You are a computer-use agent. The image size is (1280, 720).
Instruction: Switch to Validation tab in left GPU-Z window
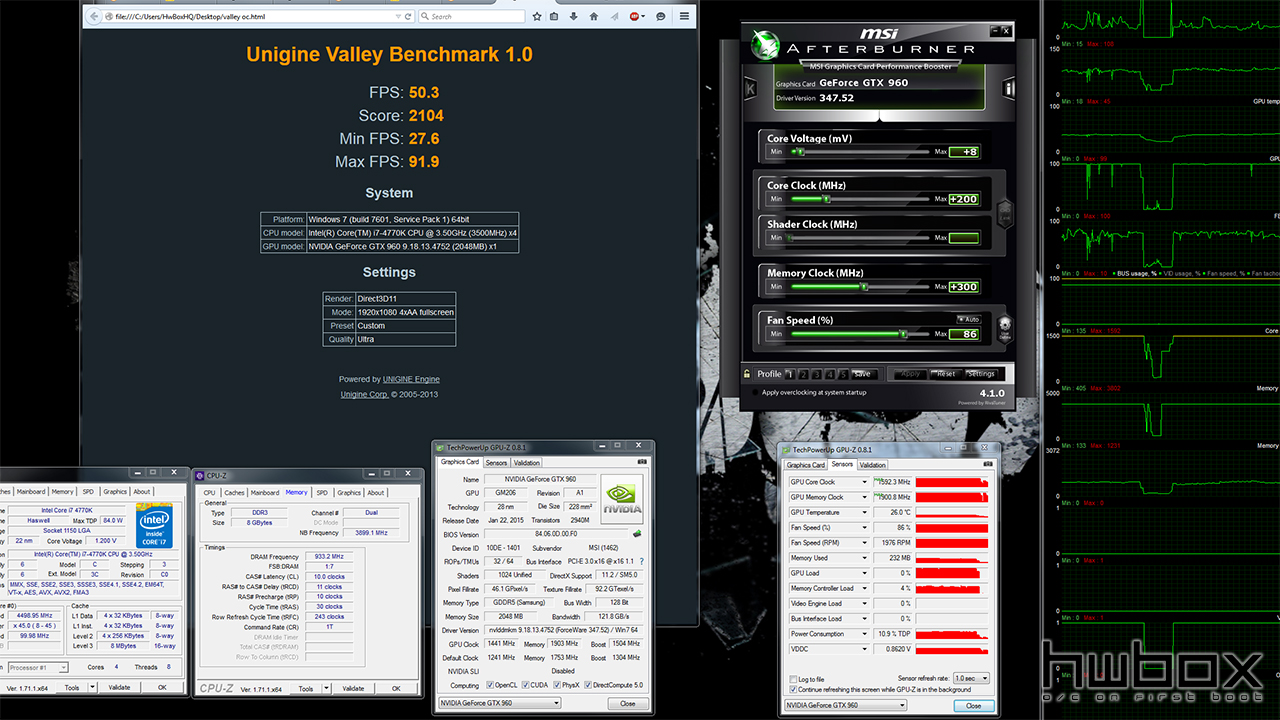(x=527, y=463)
